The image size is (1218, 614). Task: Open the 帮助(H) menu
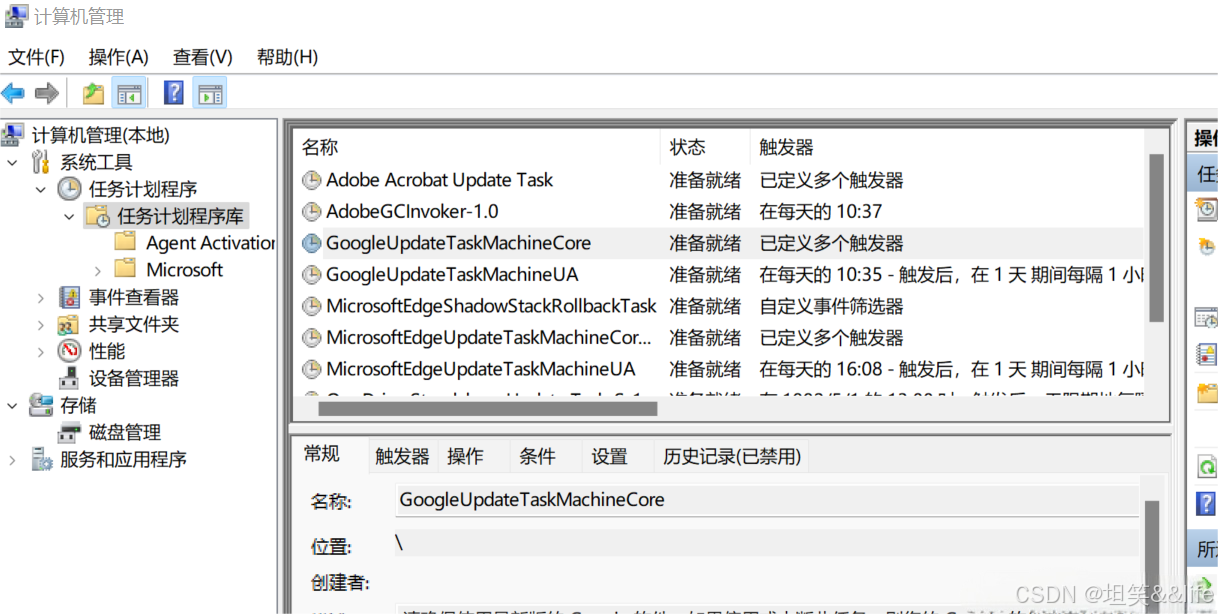coord(288,57)
